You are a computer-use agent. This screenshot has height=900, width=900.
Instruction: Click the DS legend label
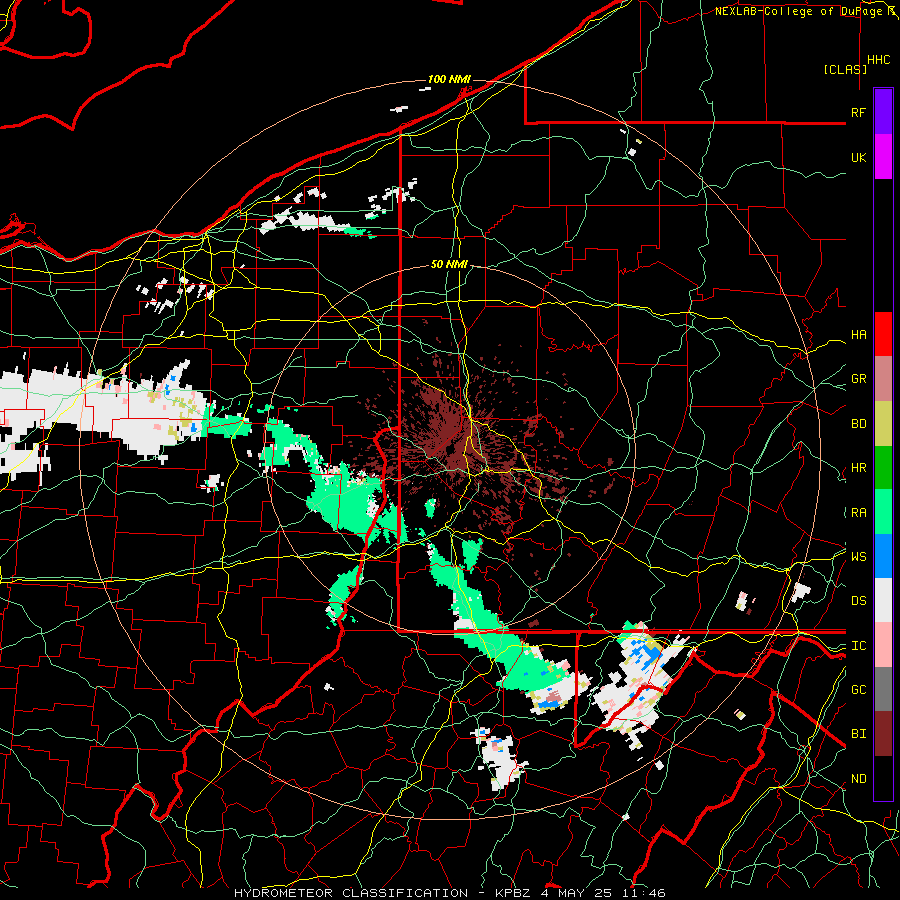pos(858,601)
